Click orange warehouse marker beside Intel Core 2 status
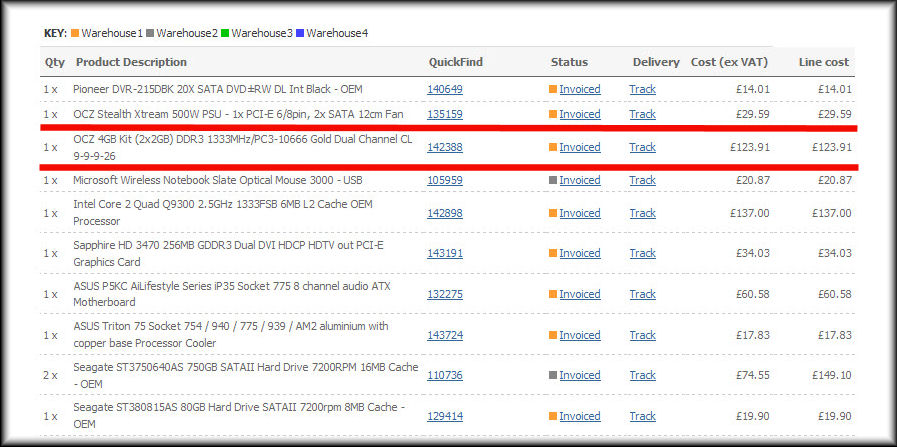897x447 pixels. [553, 213]
